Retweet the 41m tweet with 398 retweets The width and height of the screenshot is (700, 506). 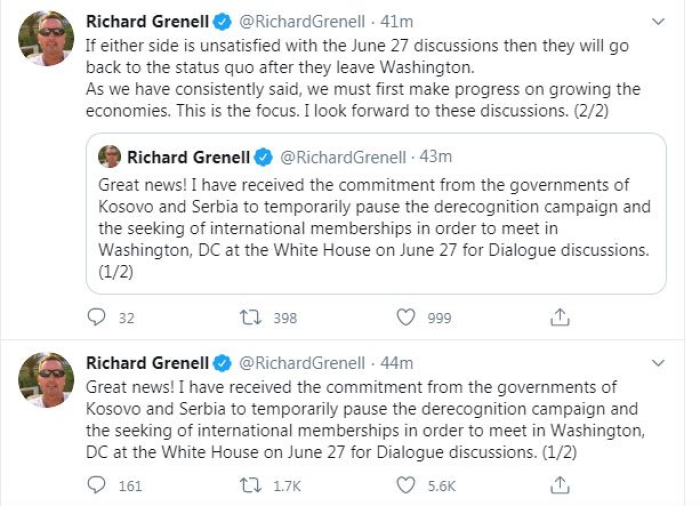pyautogui.click(x=250, y=318)
